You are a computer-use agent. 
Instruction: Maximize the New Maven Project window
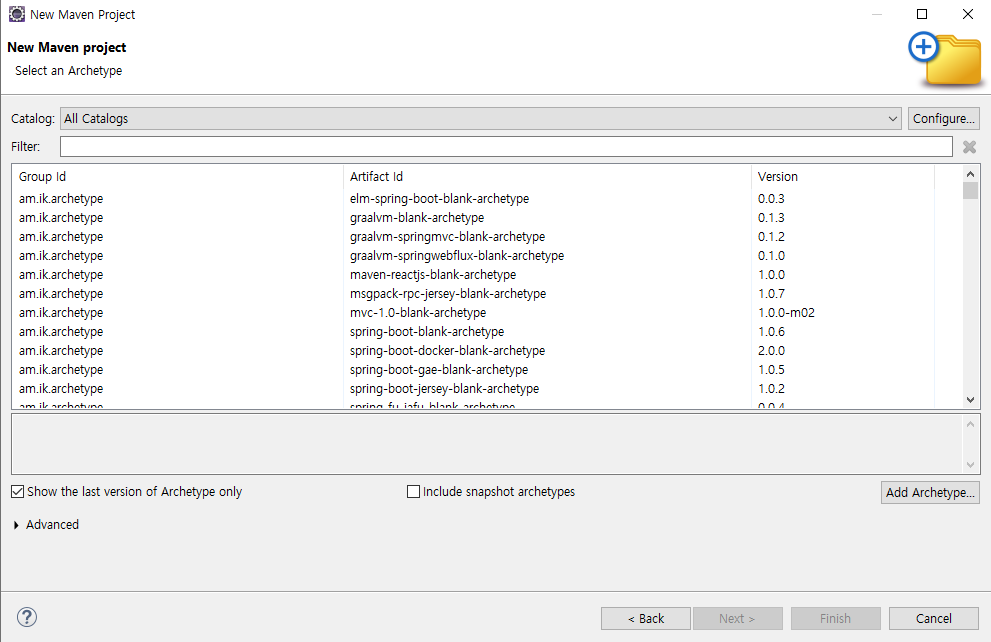coord(922,14)
